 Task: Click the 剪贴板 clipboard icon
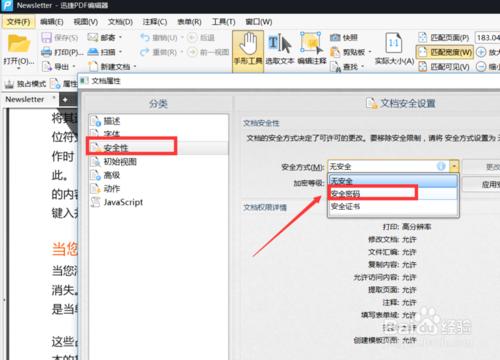pos(335,52)
